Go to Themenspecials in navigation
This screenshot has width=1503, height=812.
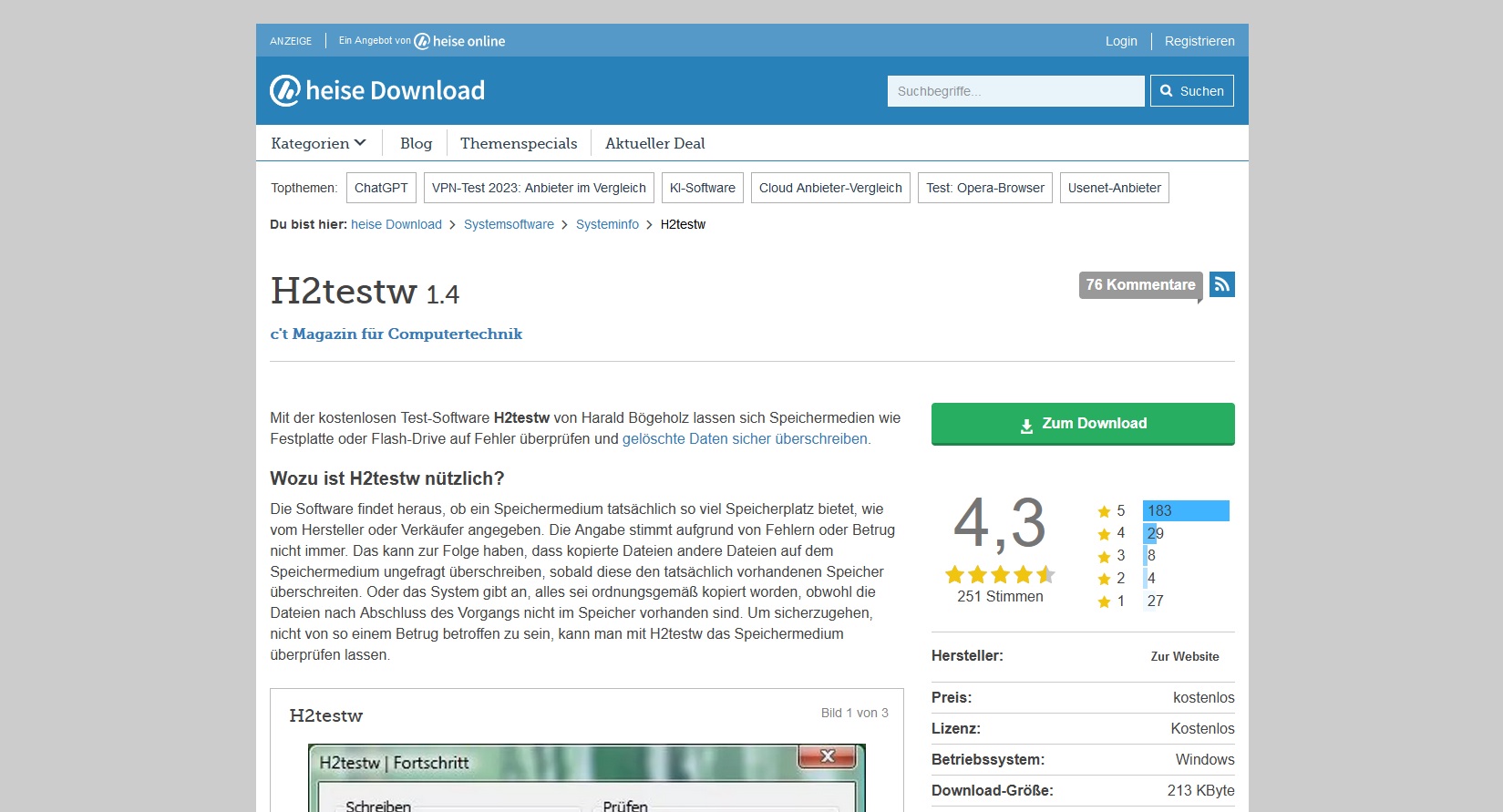[x=519, y=143]
